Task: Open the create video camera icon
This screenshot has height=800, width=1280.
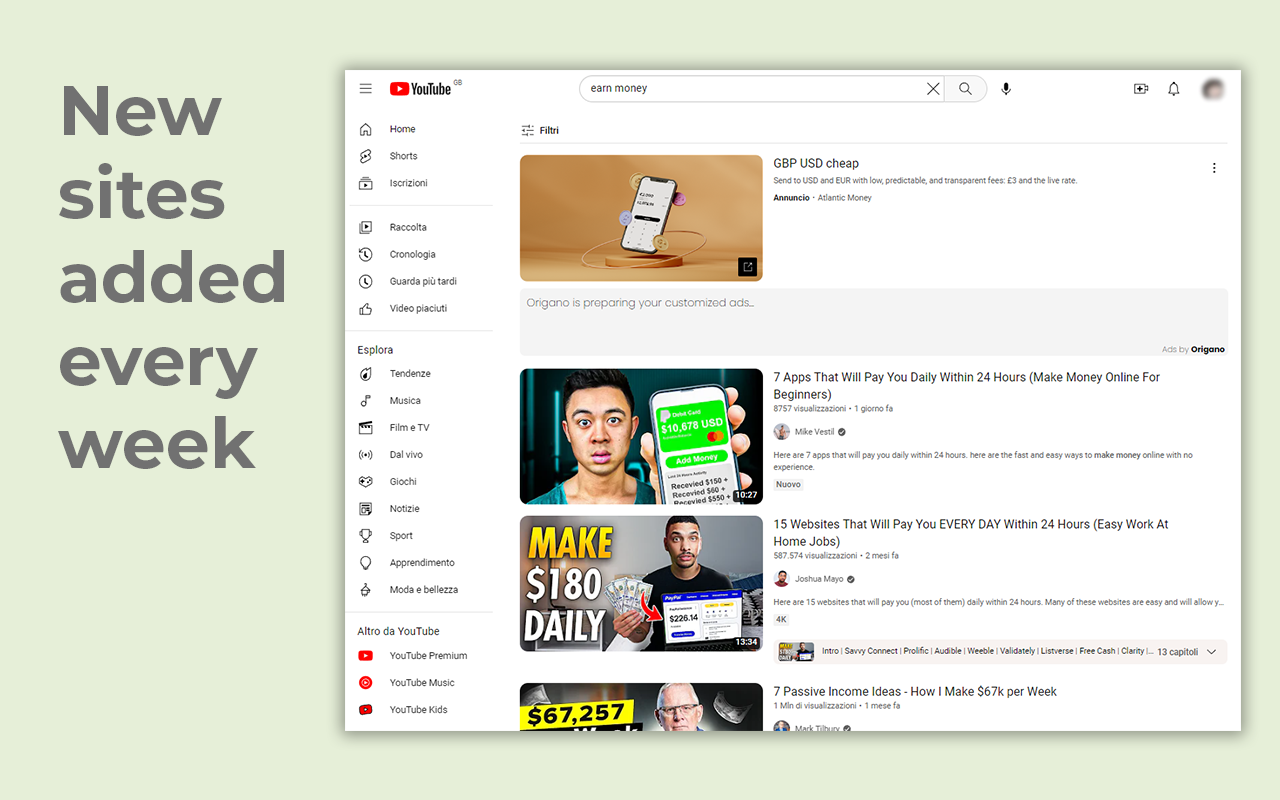Action: click(x=1141, y=89)
